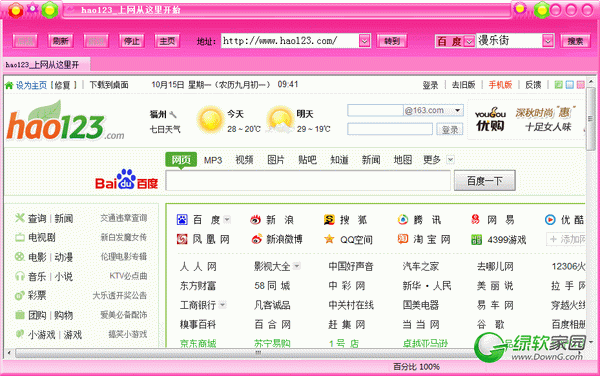Click into the address field showing hao123.com
The image size is (600, 376).
290,41
